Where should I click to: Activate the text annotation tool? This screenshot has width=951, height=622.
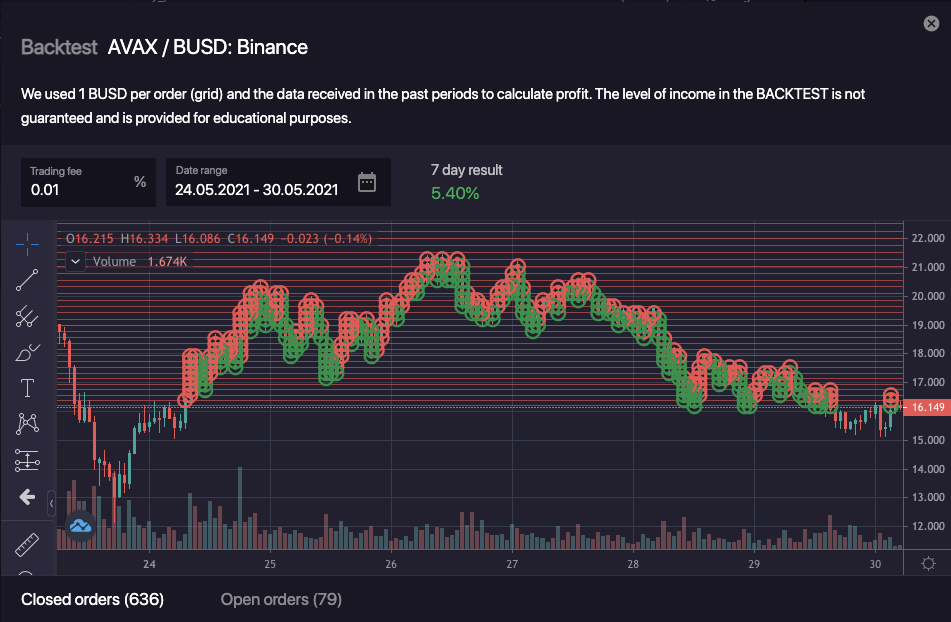[x=27, y=388]
